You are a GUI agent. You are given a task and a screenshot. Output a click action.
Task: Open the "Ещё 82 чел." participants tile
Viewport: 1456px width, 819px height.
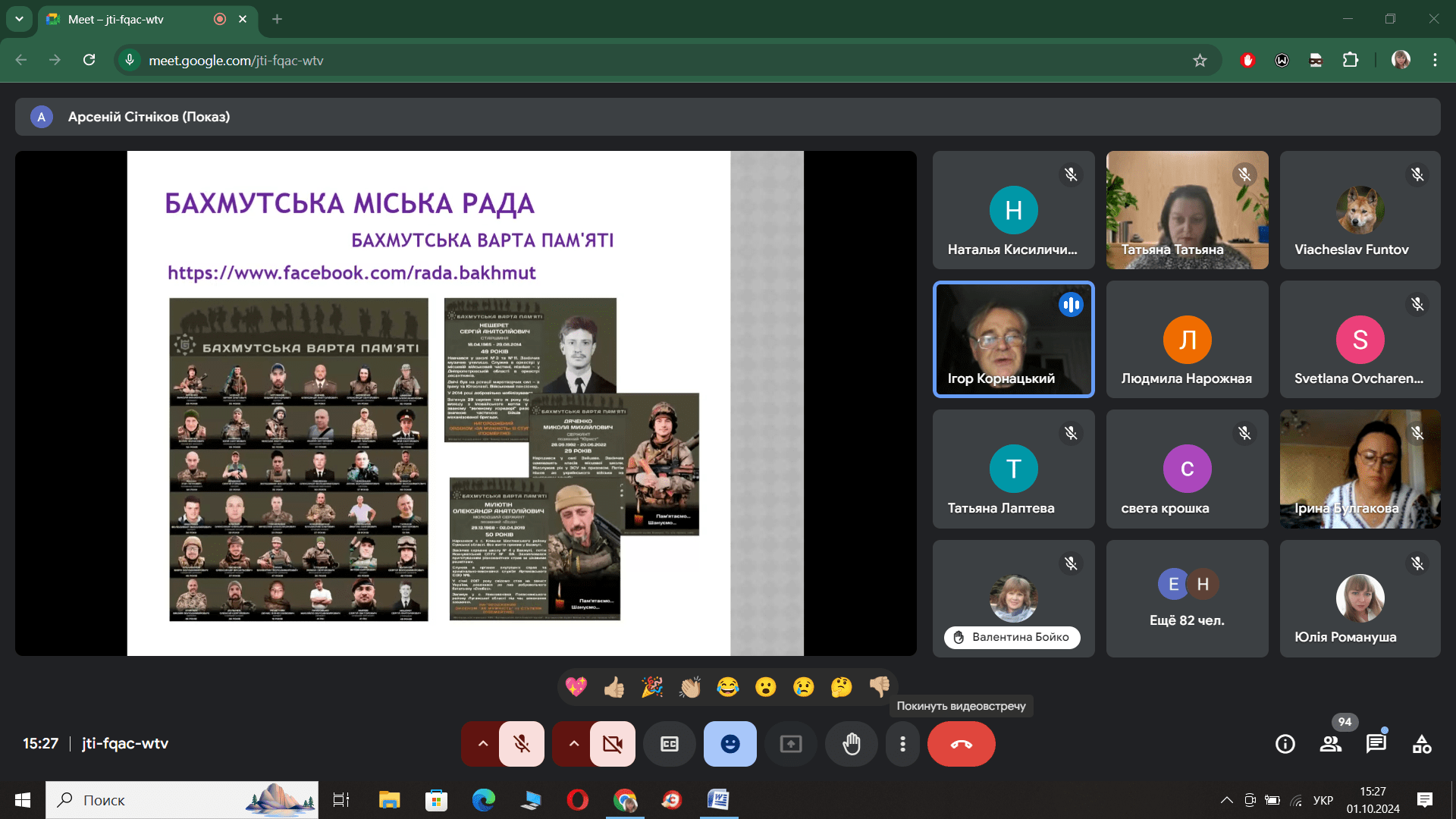point(1187,598)
